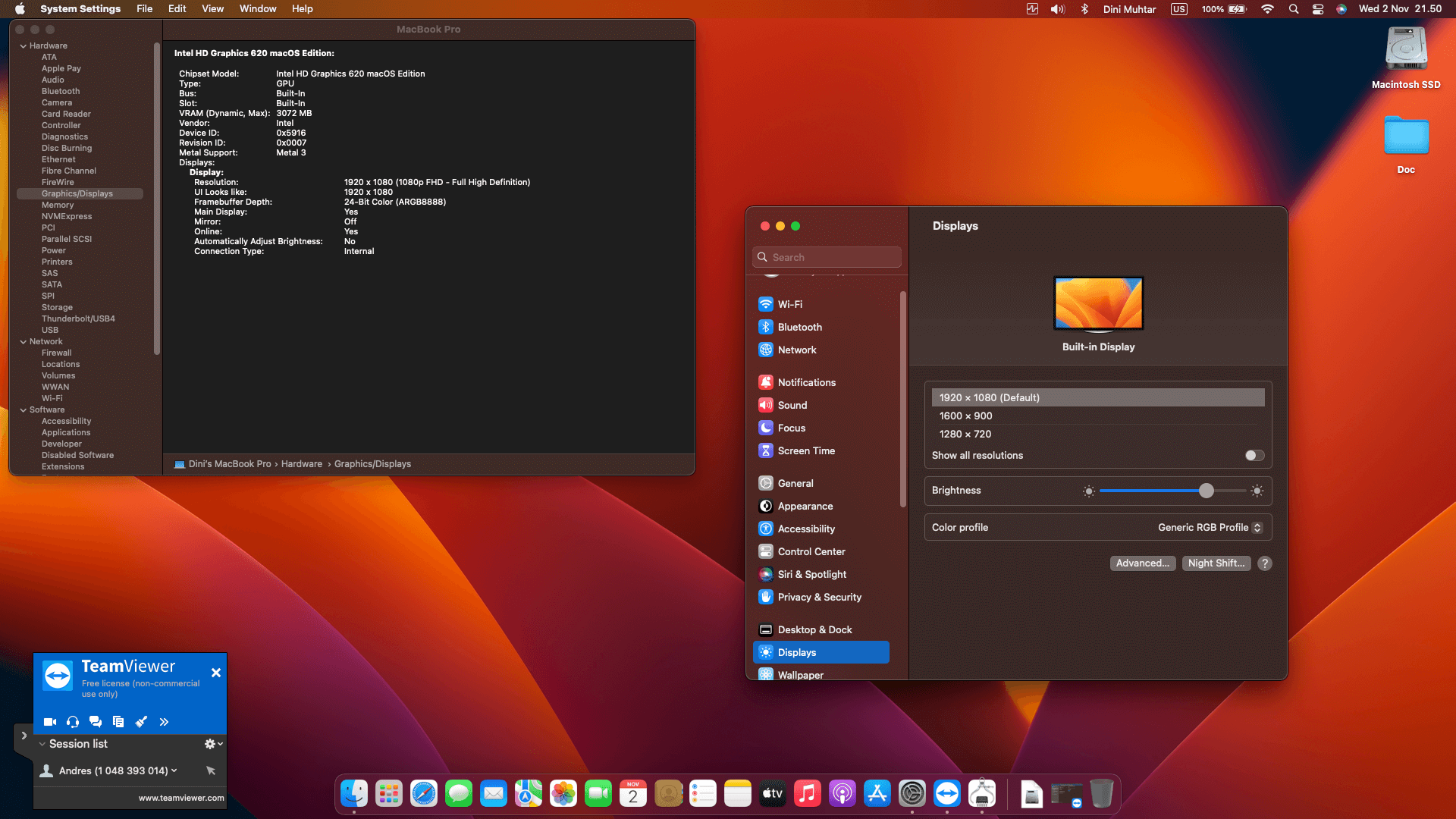Open the View menu in the menu bar
The image size is (1456, 819).
pos(212,8)
